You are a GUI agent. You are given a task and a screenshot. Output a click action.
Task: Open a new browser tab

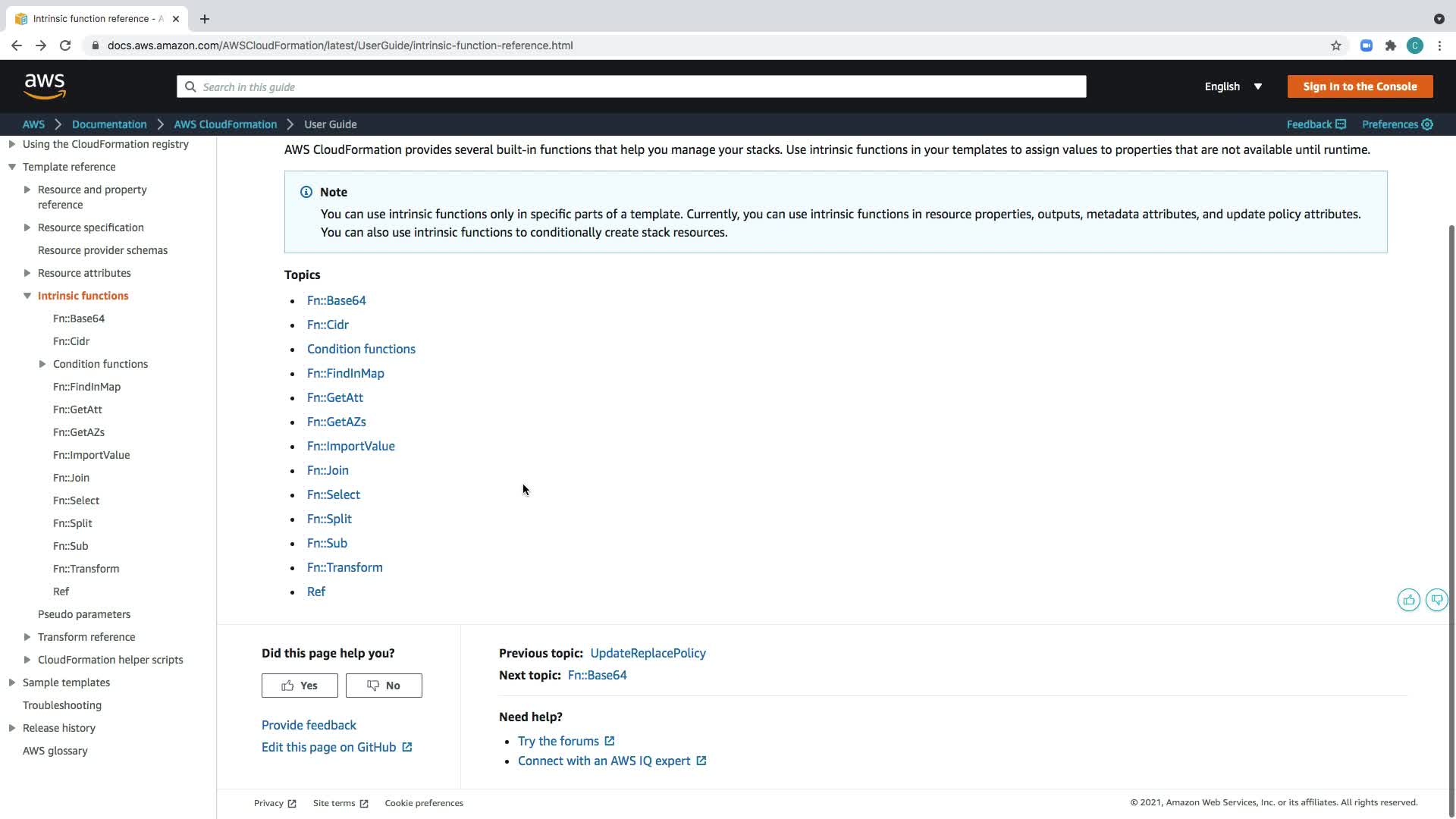pos(205,19)
